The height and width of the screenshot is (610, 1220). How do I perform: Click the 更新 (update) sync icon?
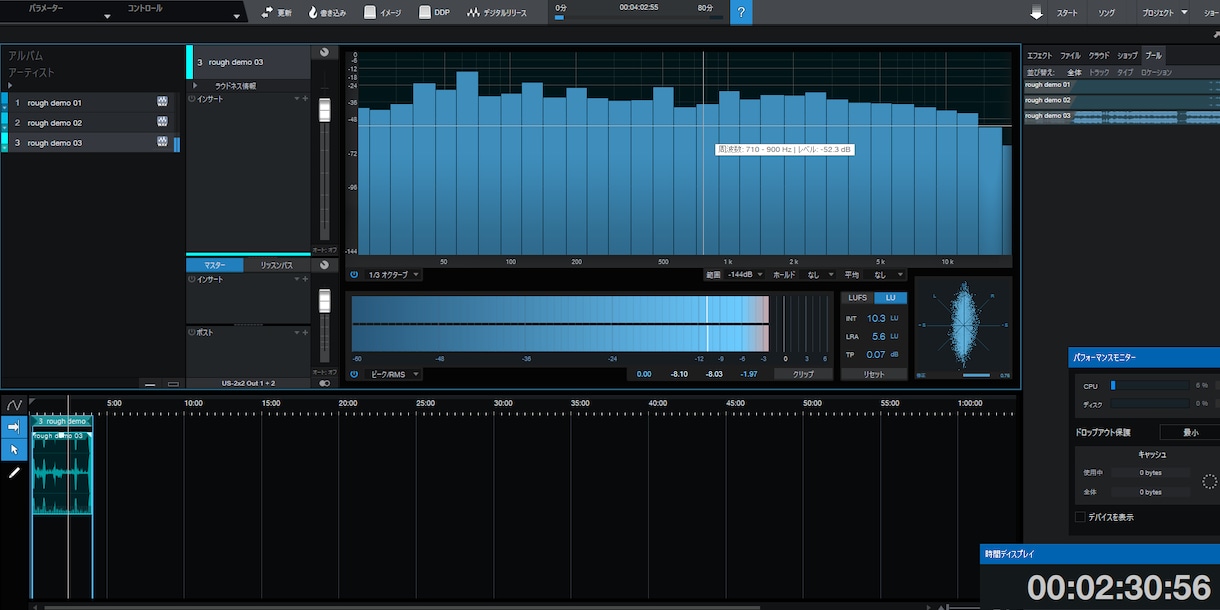pyautogui.click(x=267, y=13)
